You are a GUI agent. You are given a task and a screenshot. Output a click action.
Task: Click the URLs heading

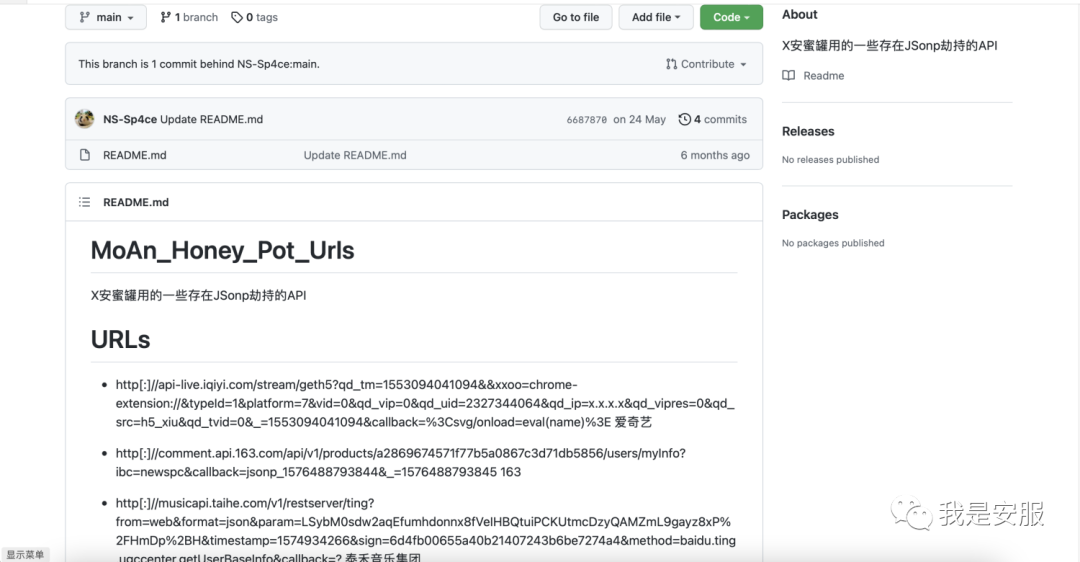121,340
